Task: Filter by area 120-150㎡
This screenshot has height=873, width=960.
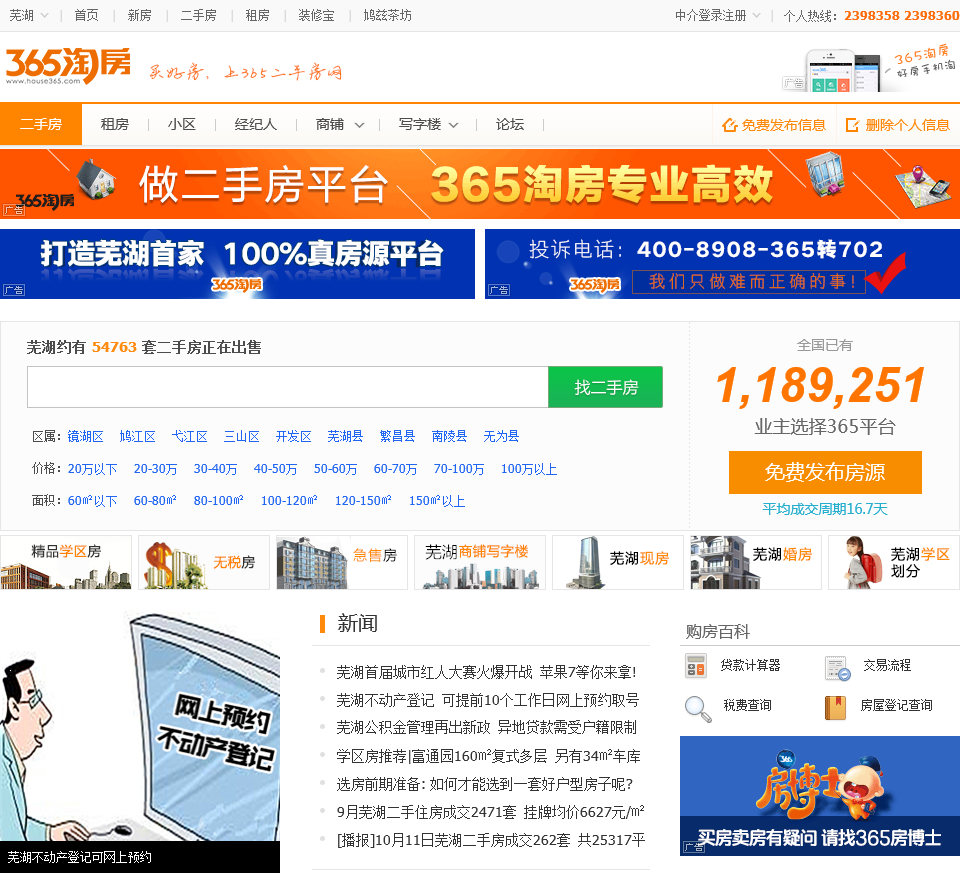Action: point(363,501)
